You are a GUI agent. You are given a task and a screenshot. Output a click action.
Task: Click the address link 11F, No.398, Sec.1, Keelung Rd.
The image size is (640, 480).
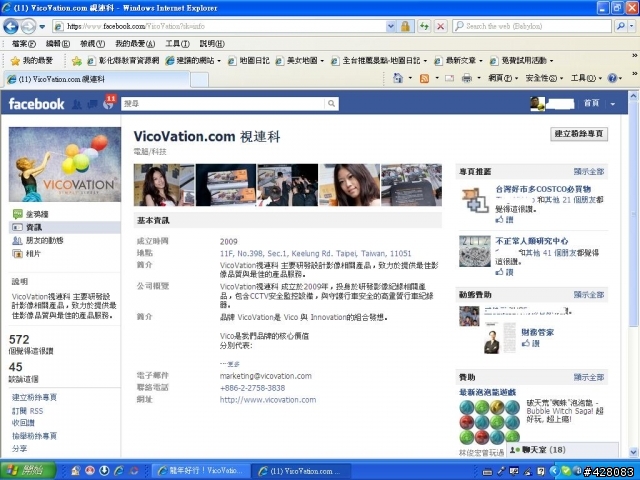pyautogui.click(x=316, y=253)
